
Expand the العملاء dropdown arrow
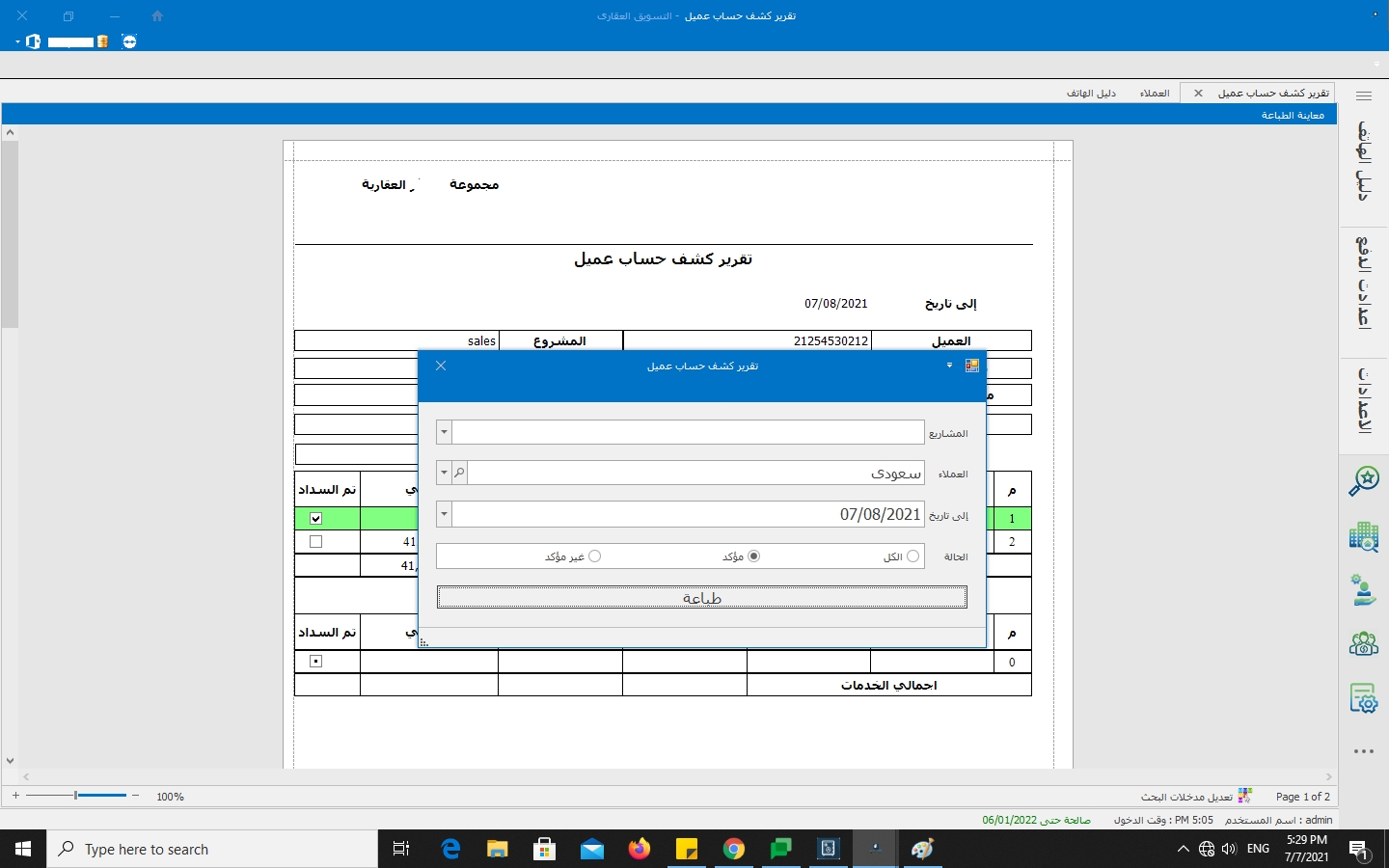click(x=445, y=474)
